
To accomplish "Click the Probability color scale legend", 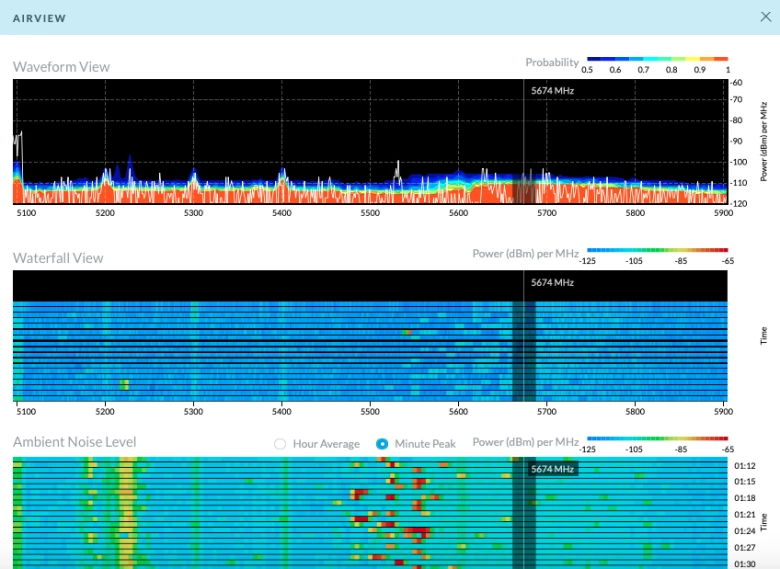I will pos(657,60).
